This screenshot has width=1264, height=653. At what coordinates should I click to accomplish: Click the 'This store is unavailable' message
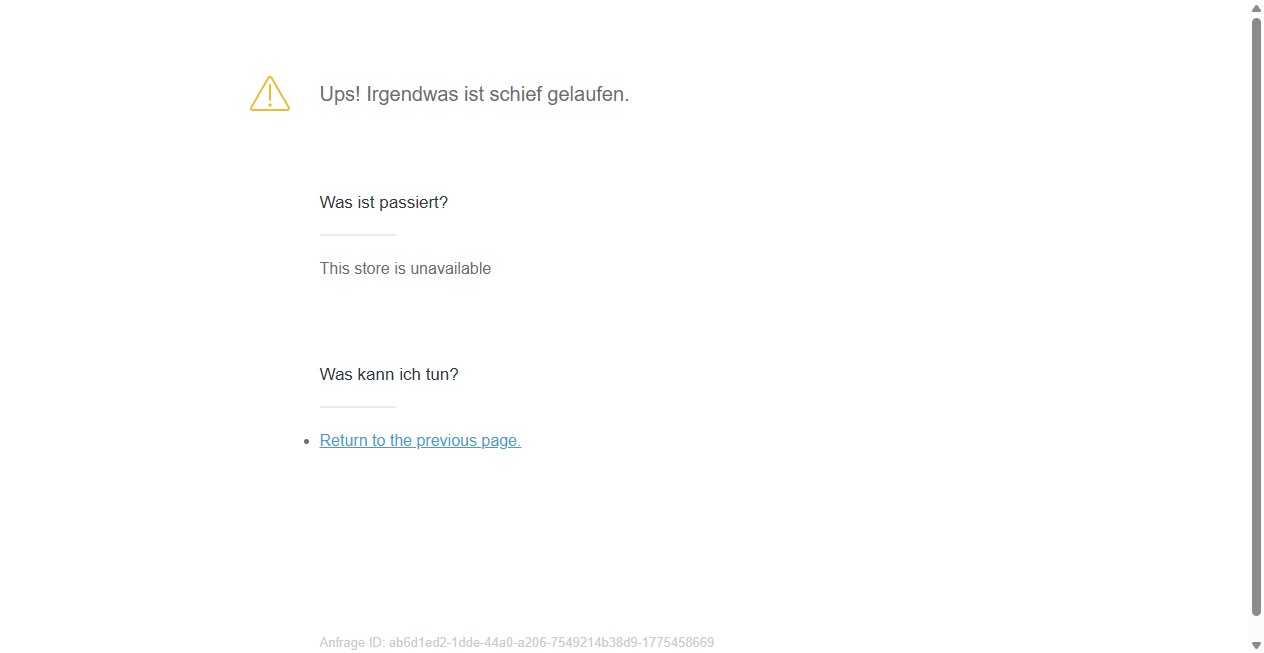[405, 268]
